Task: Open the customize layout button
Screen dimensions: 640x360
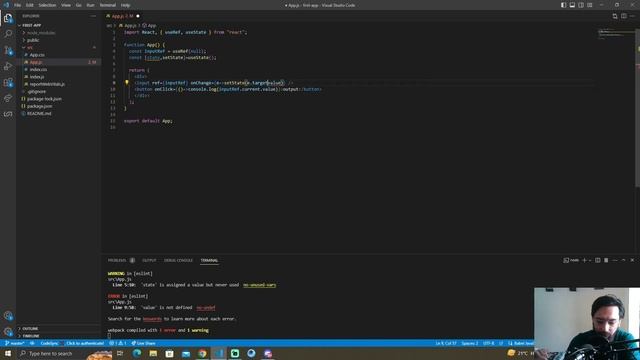Action: (590, 5)
